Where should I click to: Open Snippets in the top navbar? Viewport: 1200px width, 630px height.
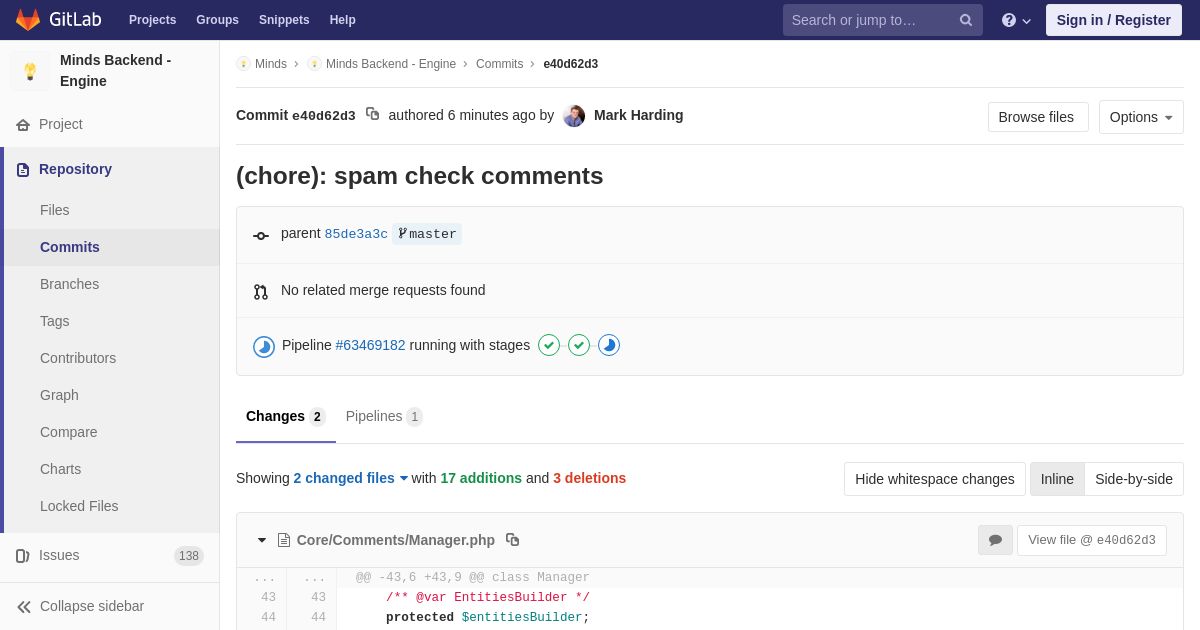click(x=284, y=20)
